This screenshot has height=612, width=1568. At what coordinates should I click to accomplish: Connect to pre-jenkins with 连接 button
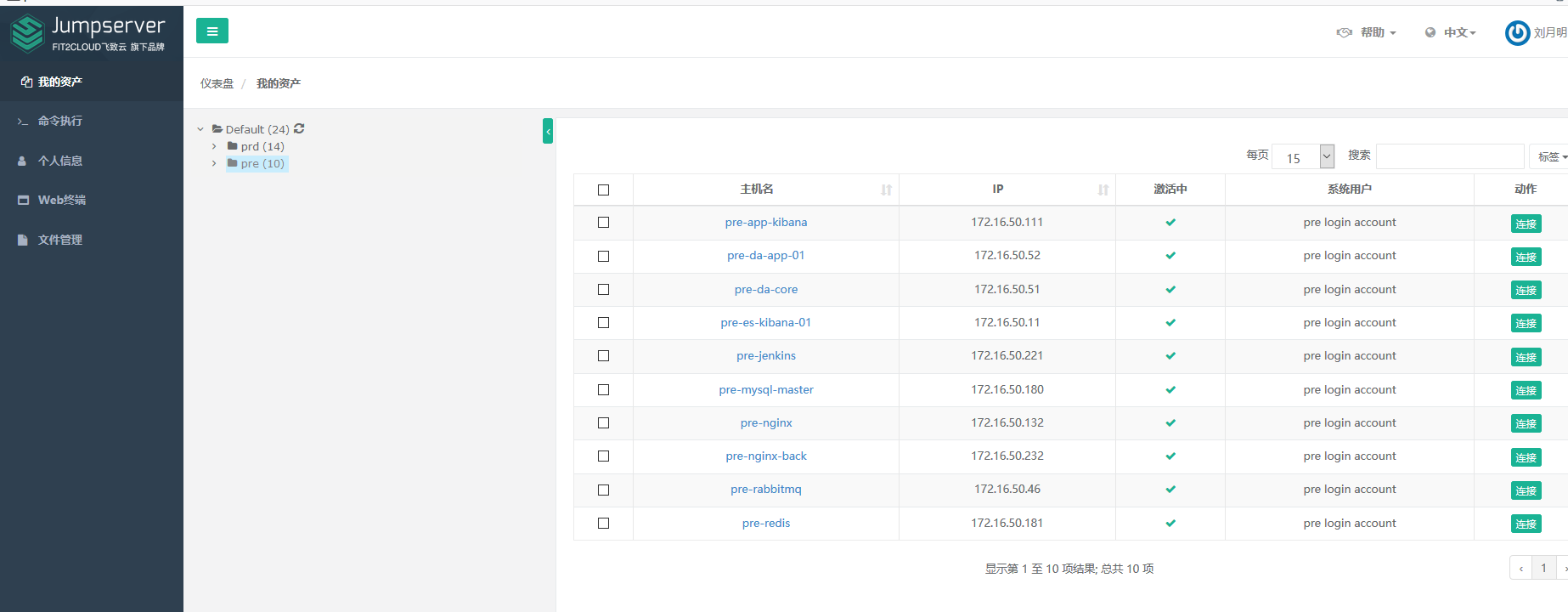(x=1526, y=357)
